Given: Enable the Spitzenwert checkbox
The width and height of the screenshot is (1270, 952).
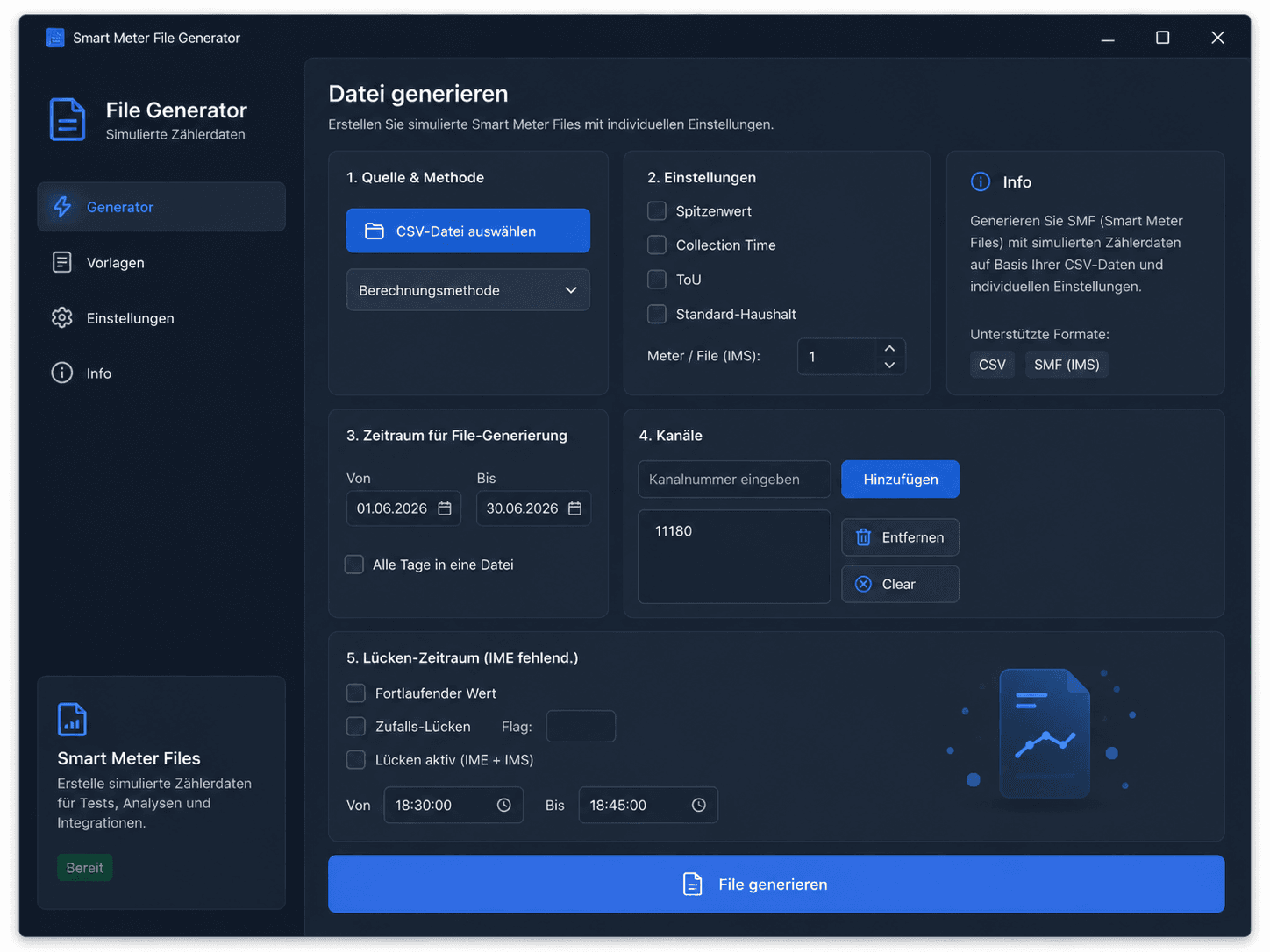Looking at the screenshot, I should coord(657,210).
